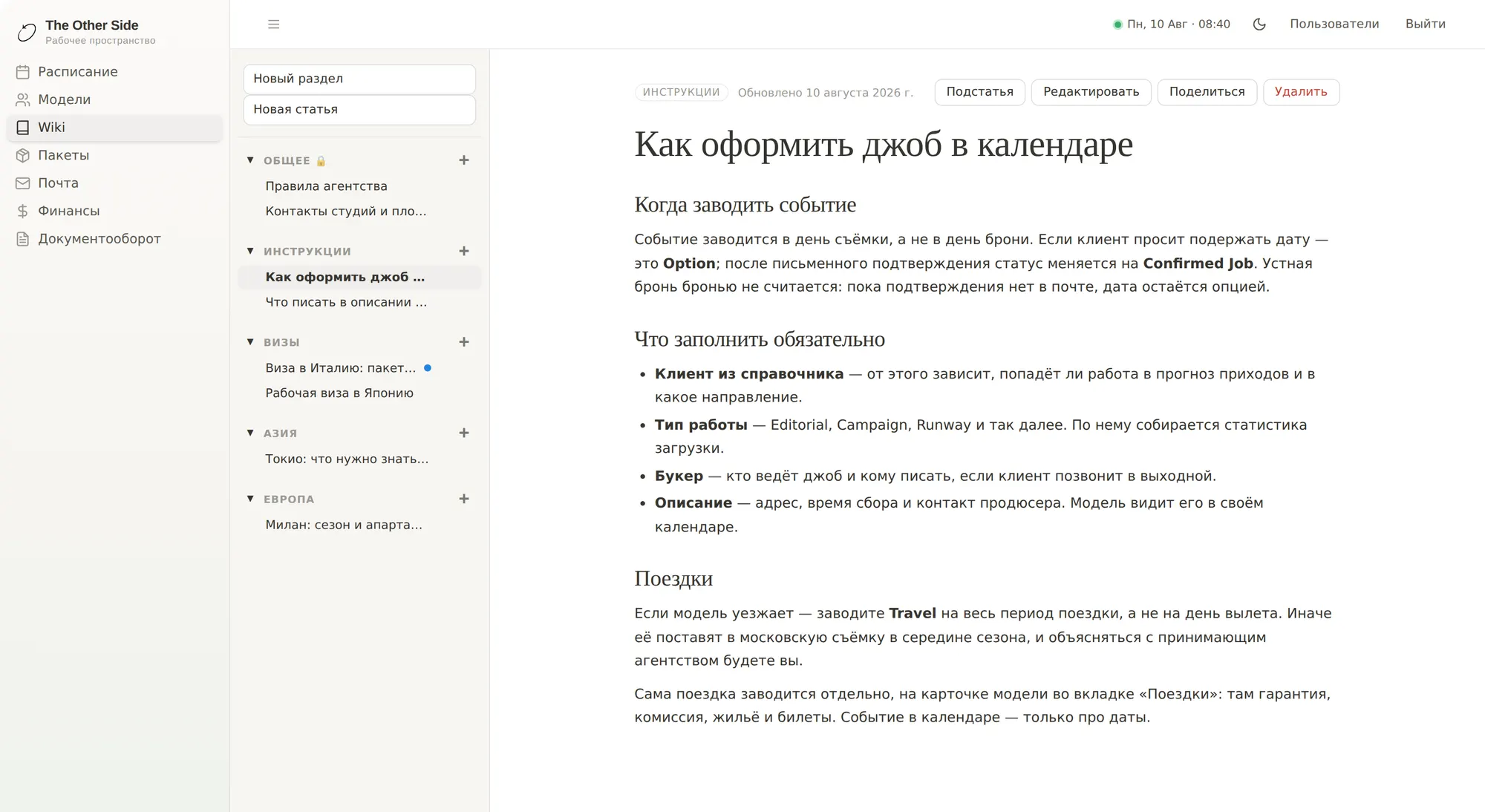Viewport: 1485px width, 812px height.
Task: Click the ИНСТРУКЦИИ category badge
Action: pos(681,92)
